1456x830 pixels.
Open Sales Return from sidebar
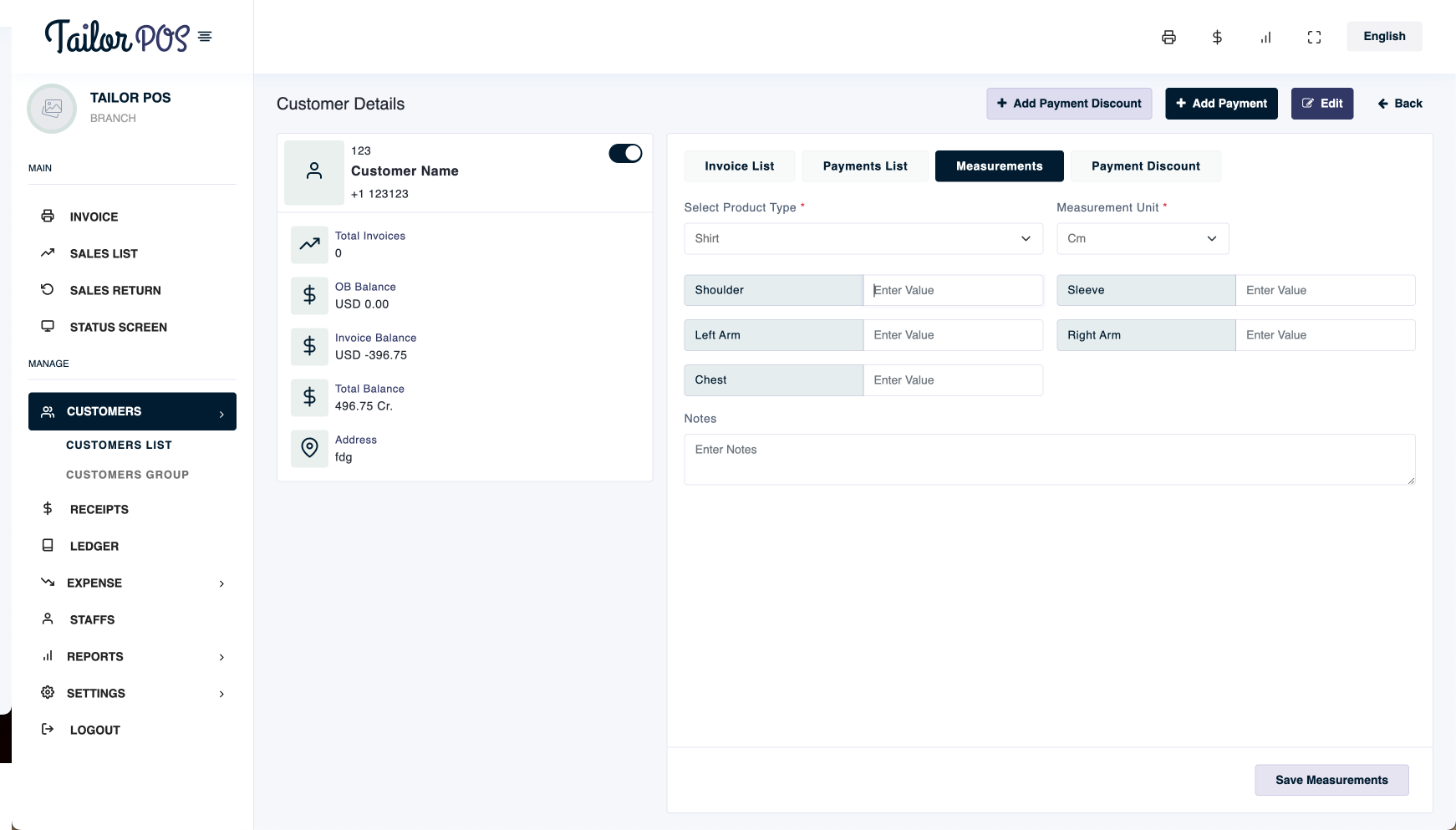(x=115, y=290)
